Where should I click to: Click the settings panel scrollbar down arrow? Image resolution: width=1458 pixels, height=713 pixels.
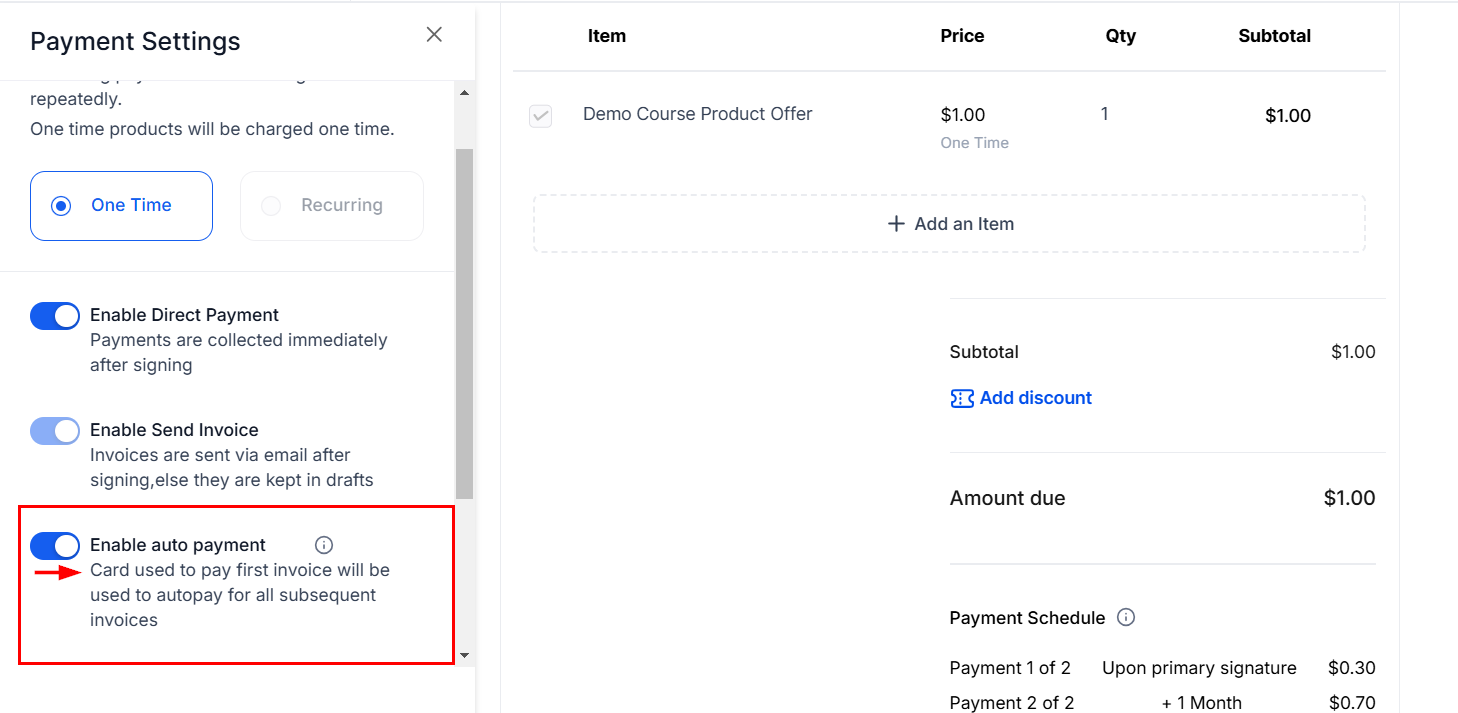tap(464, 655)
